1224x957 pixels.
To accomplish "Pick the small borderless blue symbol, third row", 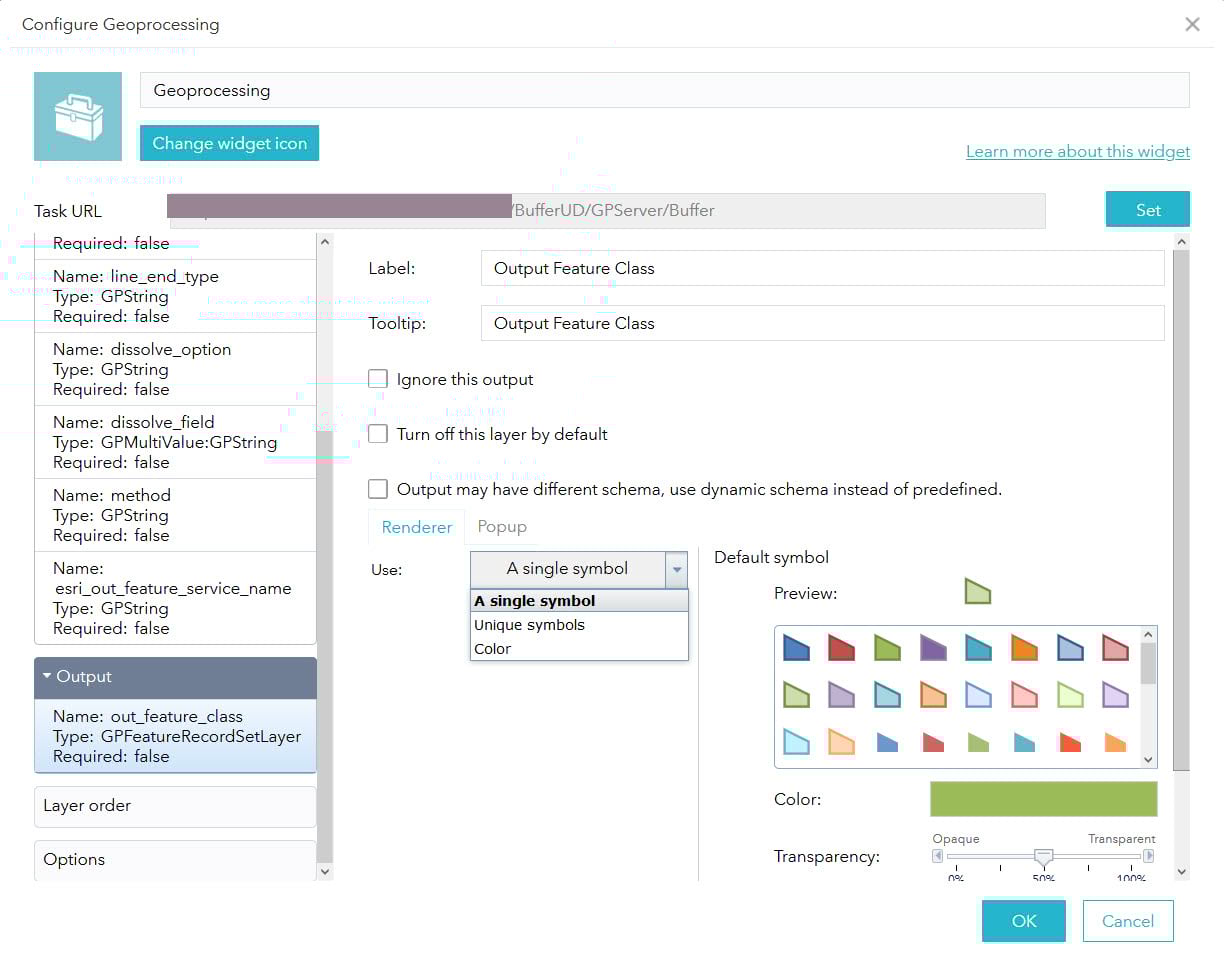I will pyautogui.click(x=887, y=742).
